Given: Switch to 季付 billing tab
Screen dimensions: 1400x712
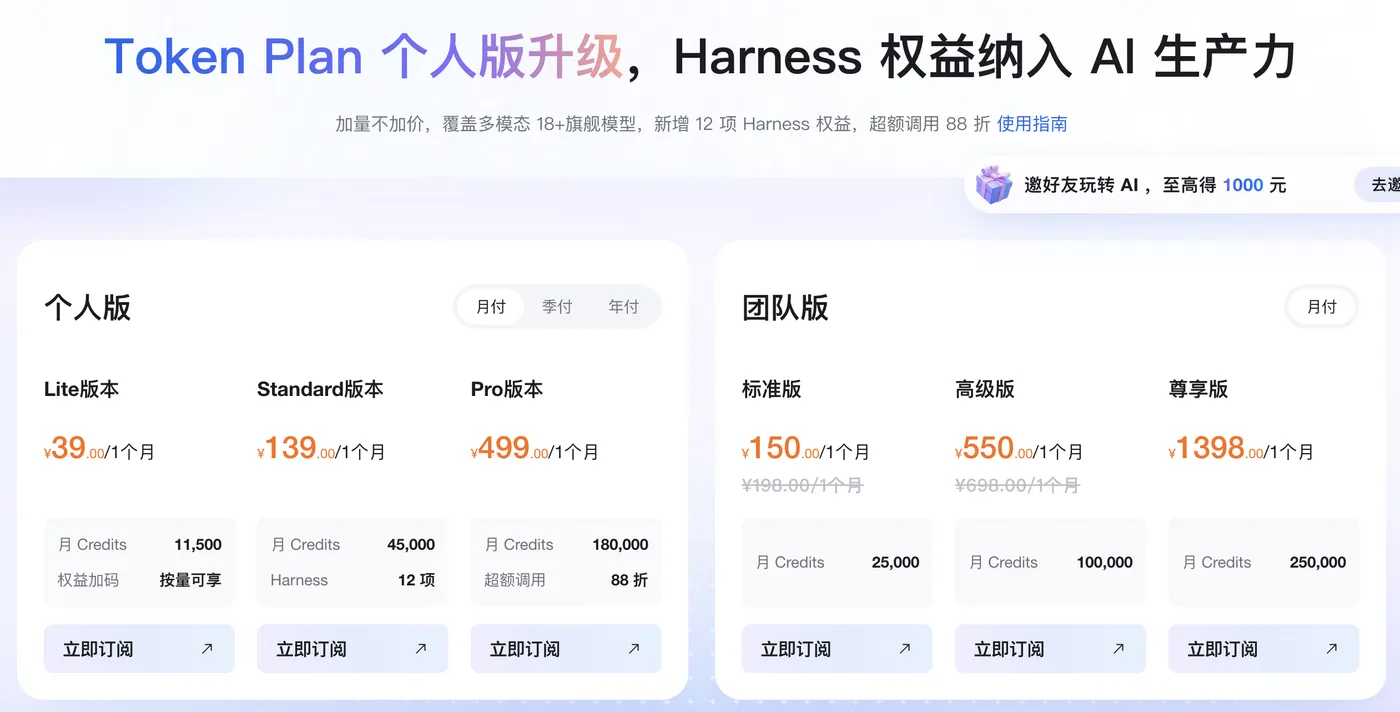Looking at the screenshot, I should click(557, 307).
